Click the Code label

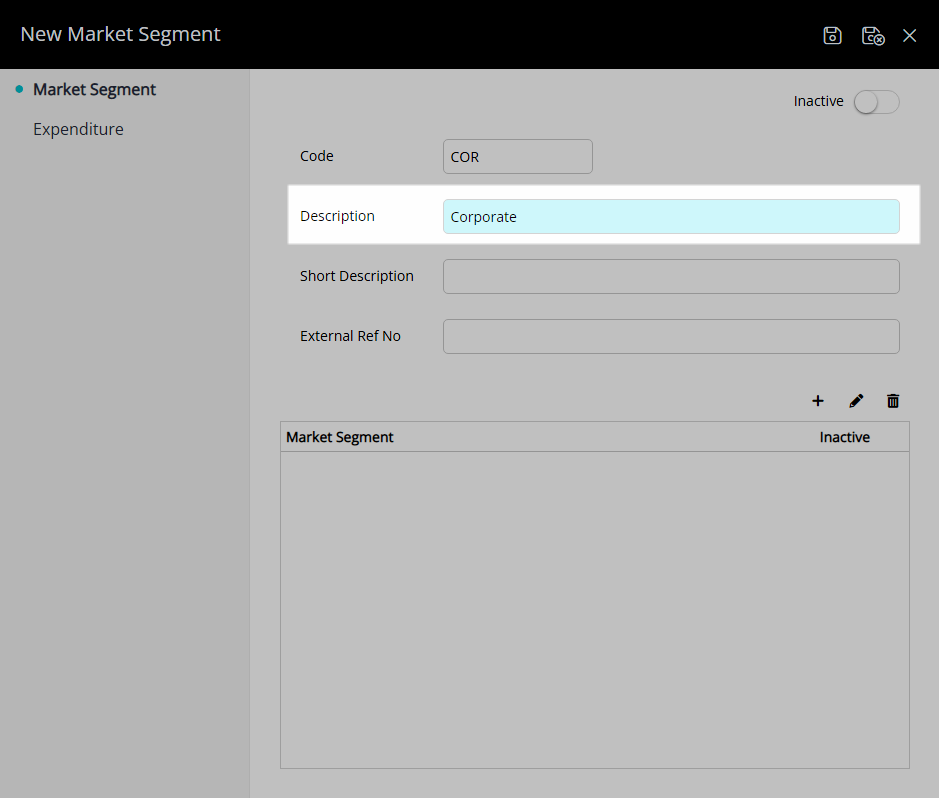coord(317,156)
